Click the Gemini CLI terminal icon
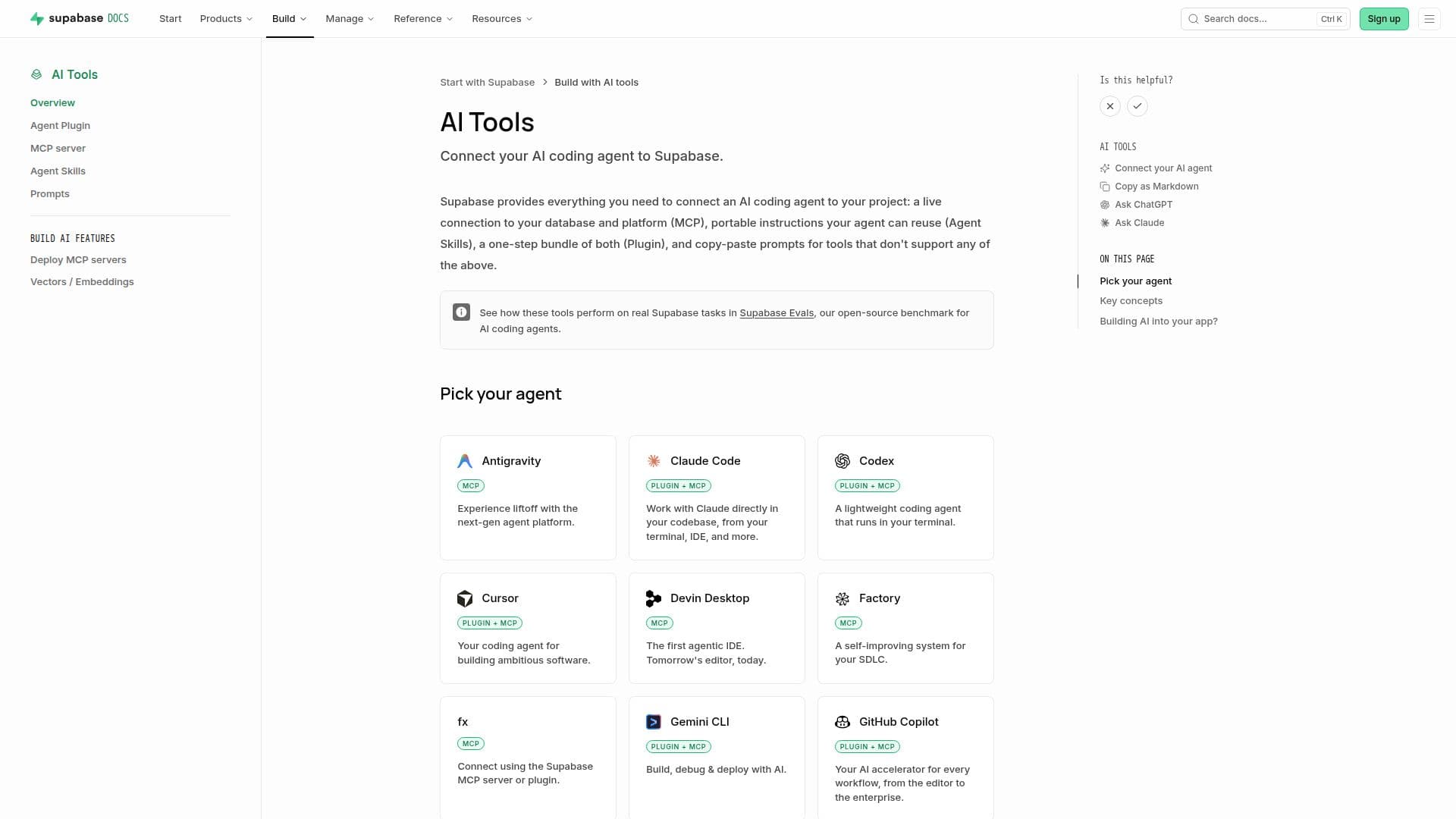The width and height of the screenshot is (1456, 819). [654, 722]
